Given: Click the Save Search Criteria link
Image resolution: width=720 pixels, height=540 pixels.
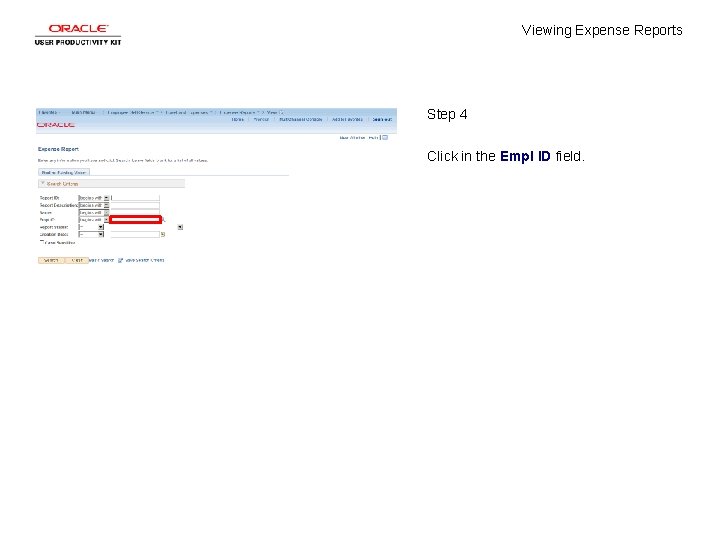Looking at the screenshot, I should click(145, 260).
